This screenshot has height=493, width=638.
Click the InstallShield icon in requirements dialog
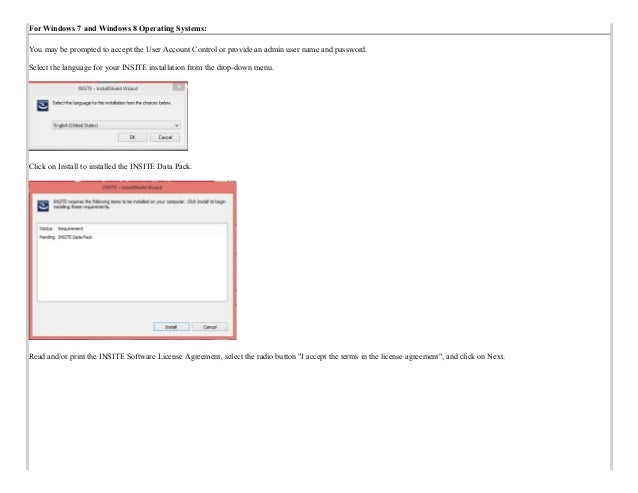(x=43, y=205)
